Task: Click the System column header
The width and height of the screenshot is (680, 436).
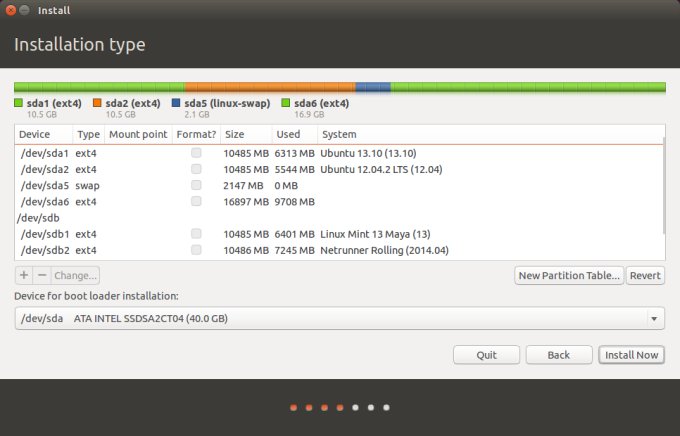Action: [x=490, y=134]
